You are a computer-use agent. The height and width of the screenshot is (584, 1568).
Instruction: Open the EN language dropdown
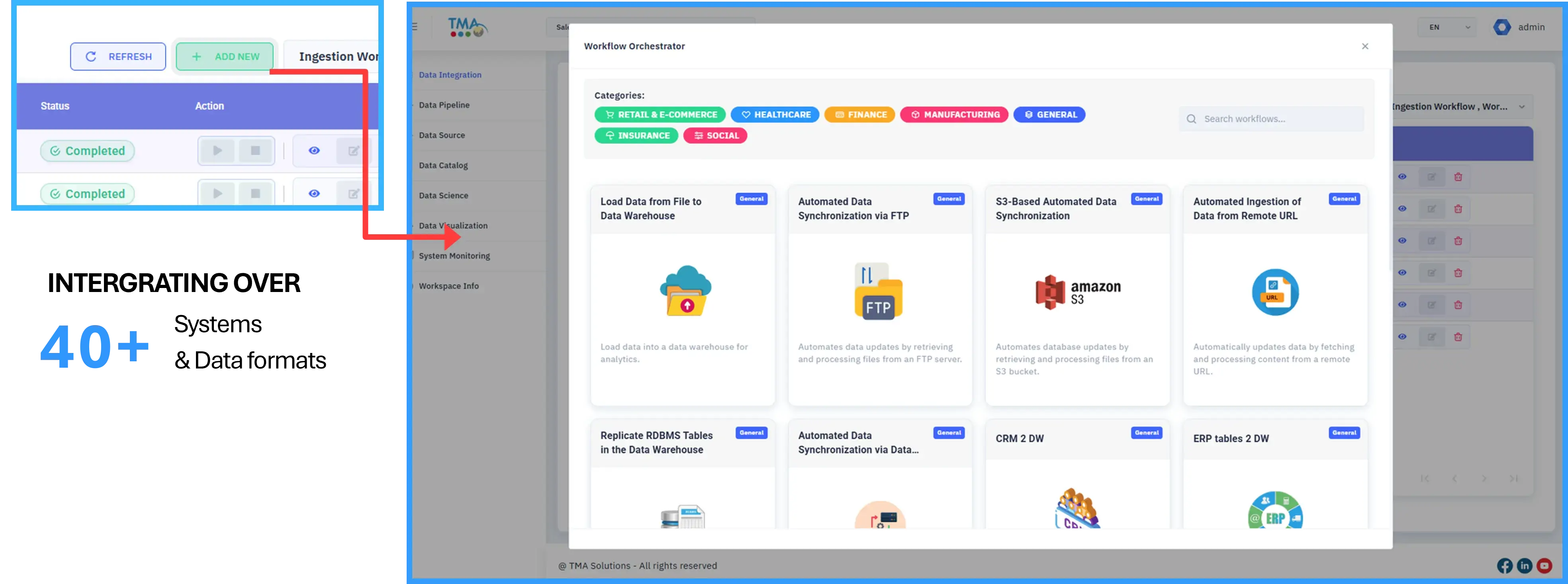point(1447,27)
